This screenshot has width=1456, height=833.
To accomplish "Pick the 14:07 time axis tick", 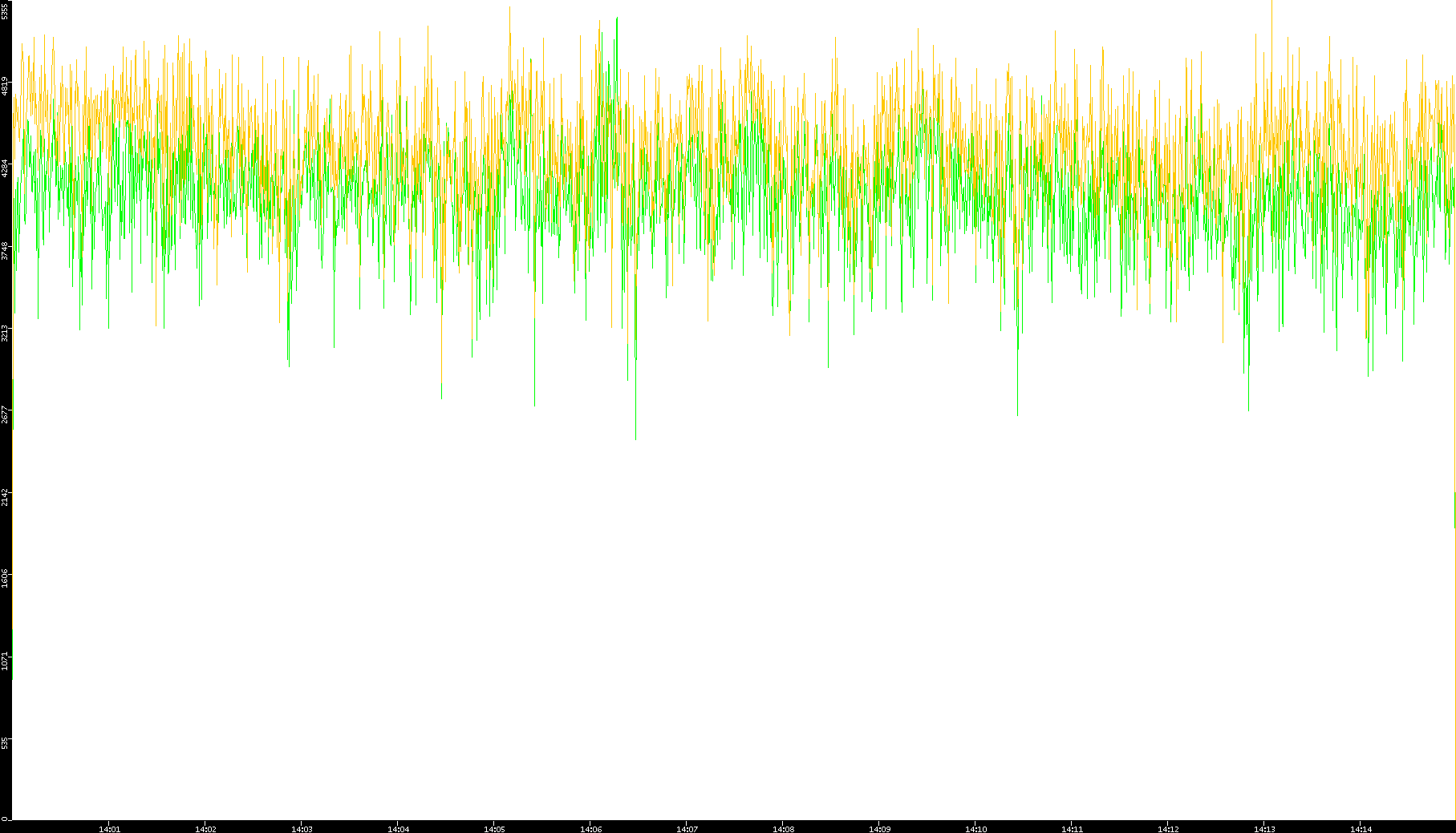I will (687, 829).
